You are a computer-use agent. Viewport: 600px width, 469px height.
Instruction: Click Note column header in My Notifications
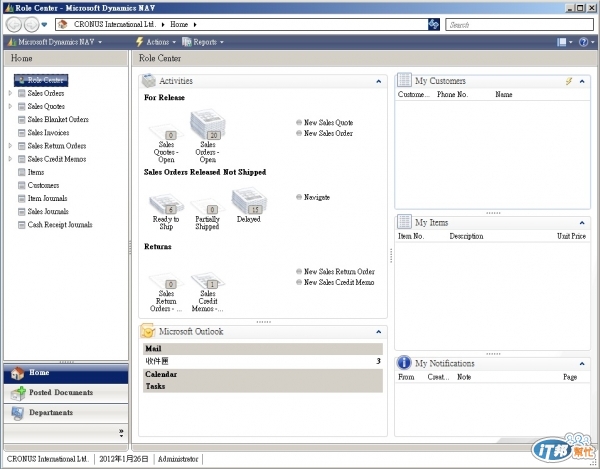coord(464,377)
